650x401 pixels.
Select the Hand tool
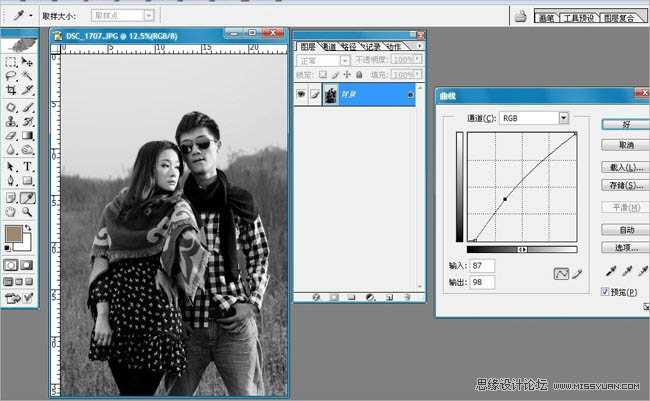[11, 212]
